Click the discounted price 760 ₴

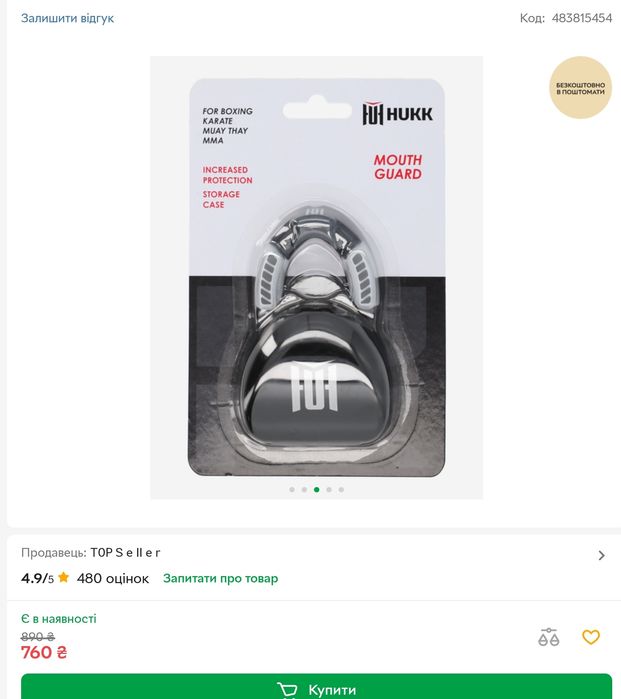[44, 652]
